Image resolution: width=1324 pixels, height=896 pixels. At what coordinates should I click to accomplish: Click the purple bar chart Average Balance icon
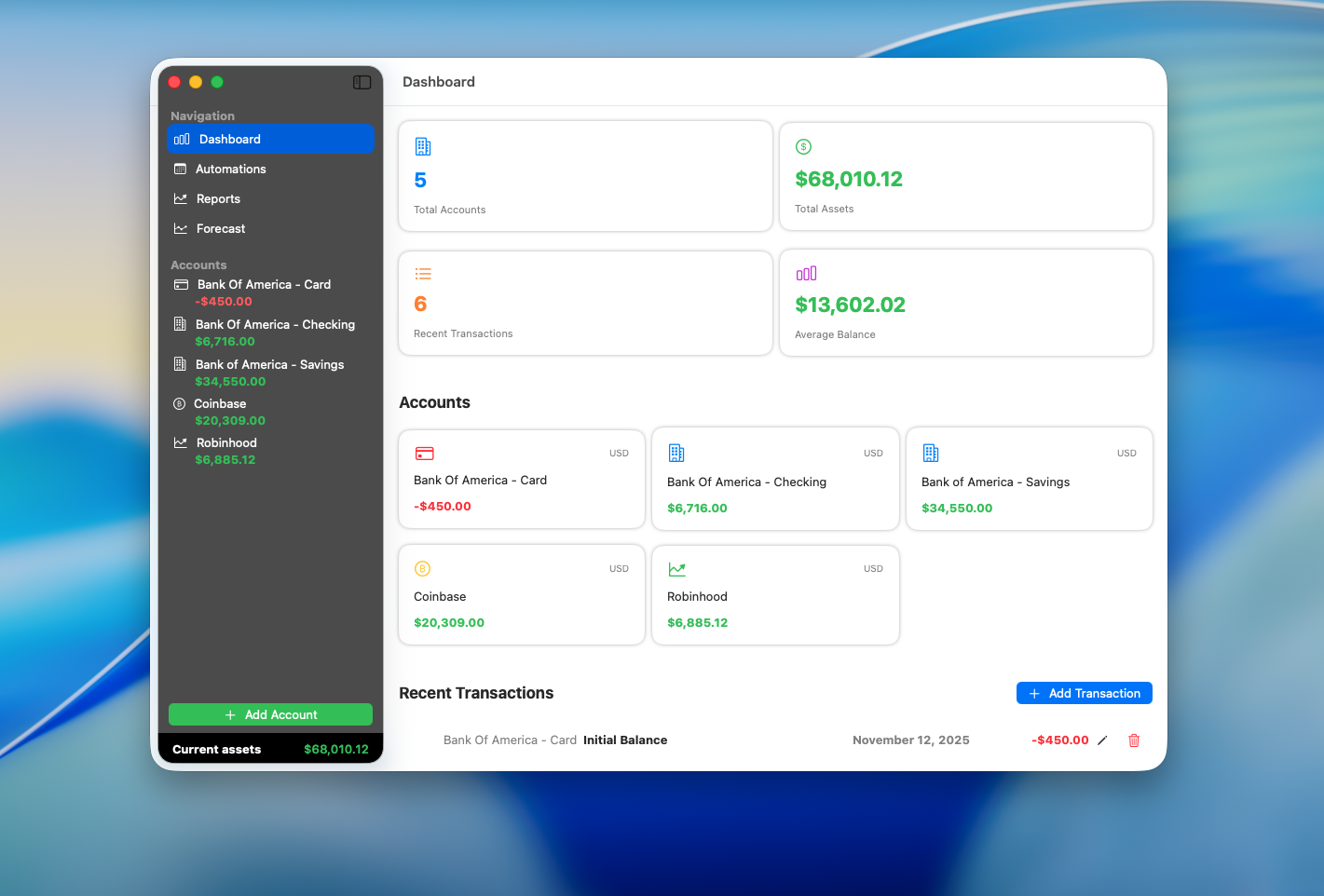(x=806, y=274)
